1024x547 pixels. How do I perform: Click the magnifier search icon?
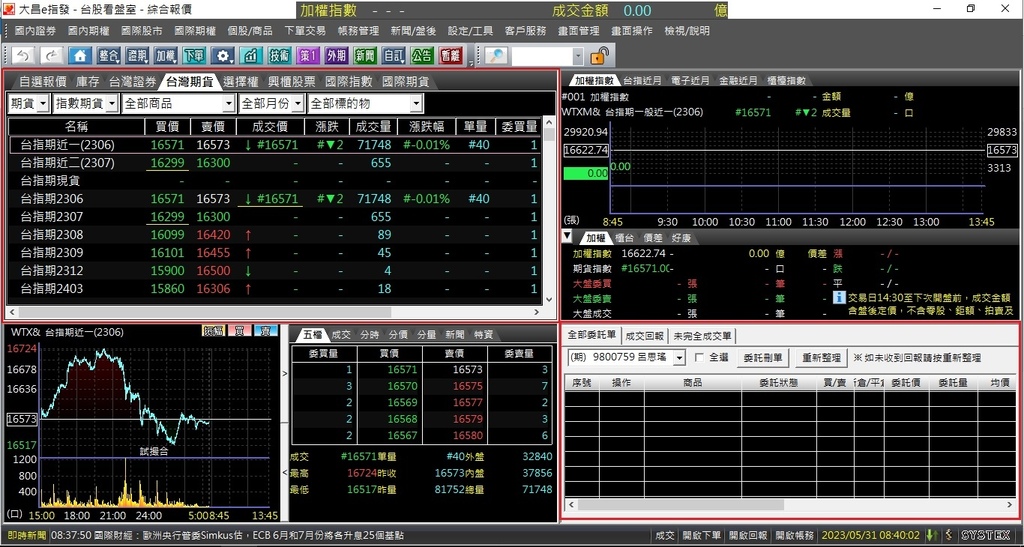point(496,55)
